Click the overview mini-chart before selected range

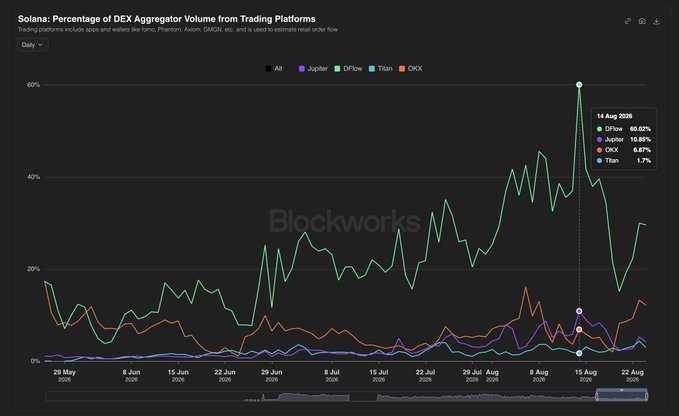(320, 396)
